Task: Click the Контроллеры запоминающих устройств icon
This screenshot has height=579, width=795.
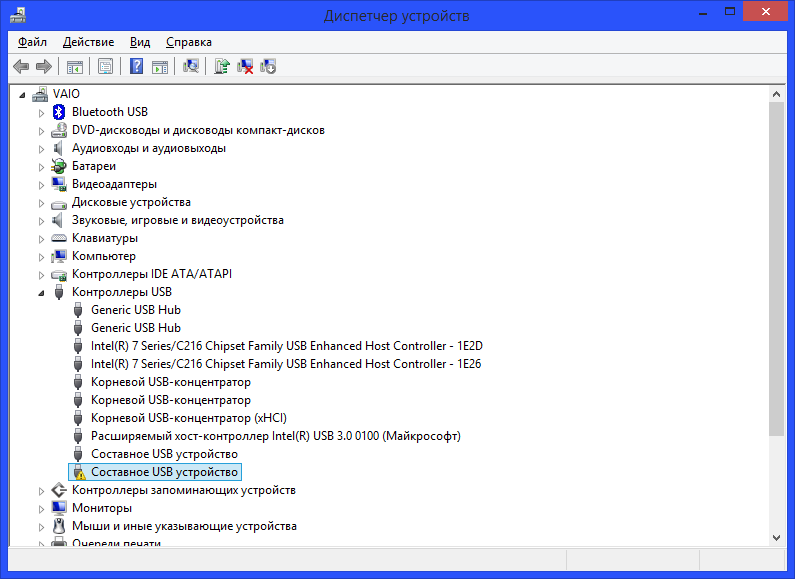Action: point(59,490)
